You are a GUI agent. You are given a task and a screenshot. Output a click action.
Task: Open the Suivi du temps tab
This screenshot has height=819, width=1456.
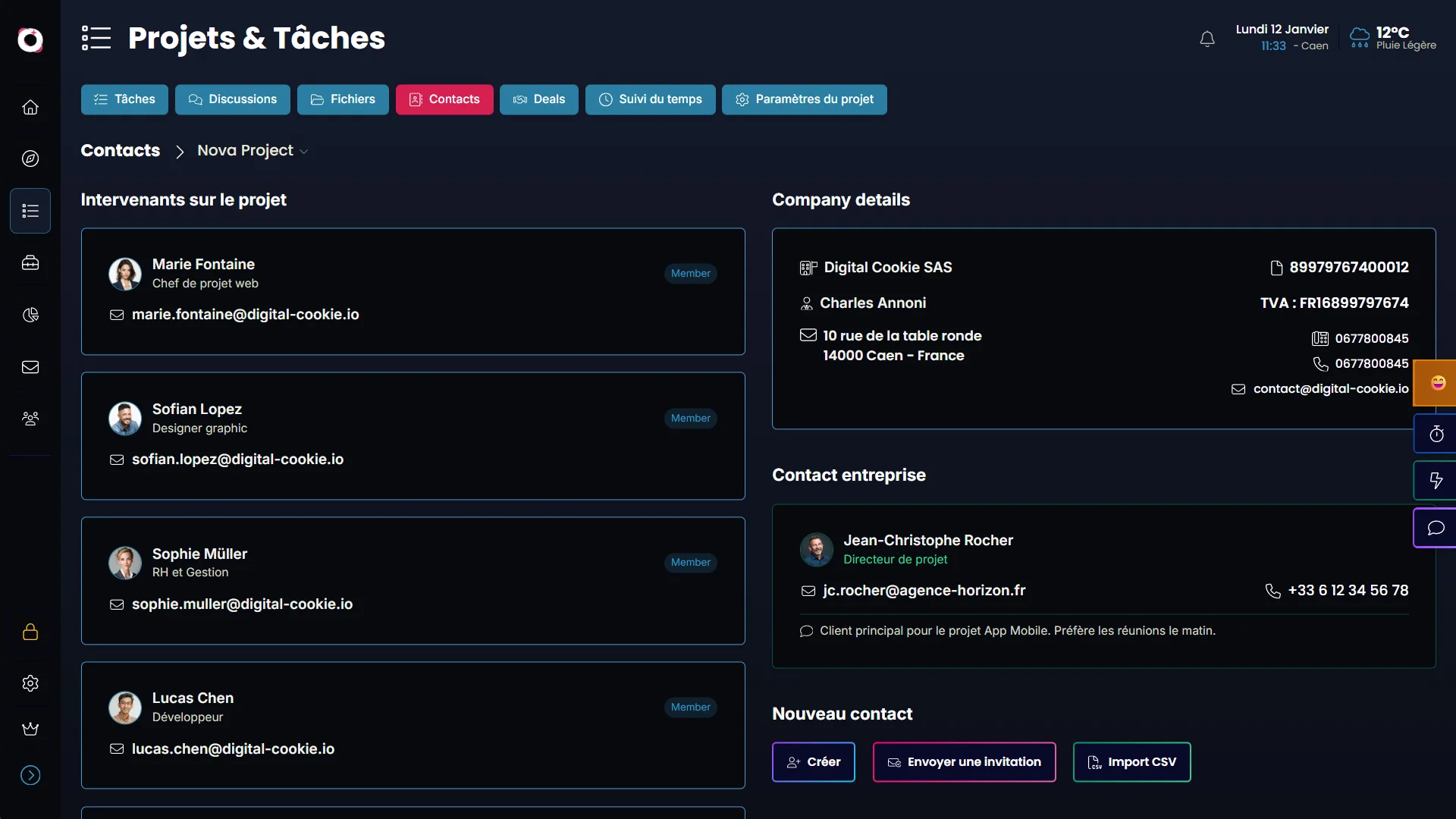[x=650, y=99]
